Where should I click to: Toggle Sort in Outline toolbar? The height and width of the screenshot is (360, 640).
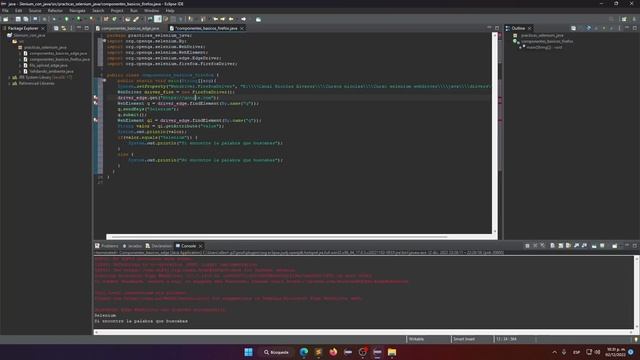tap(581, 28)
